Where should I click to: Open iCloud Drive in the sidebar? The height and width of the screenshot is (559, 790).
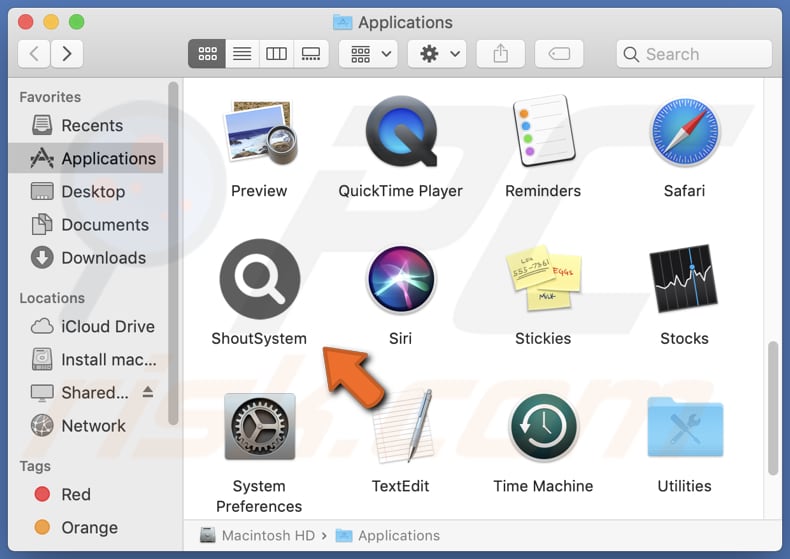pos(86,326)
